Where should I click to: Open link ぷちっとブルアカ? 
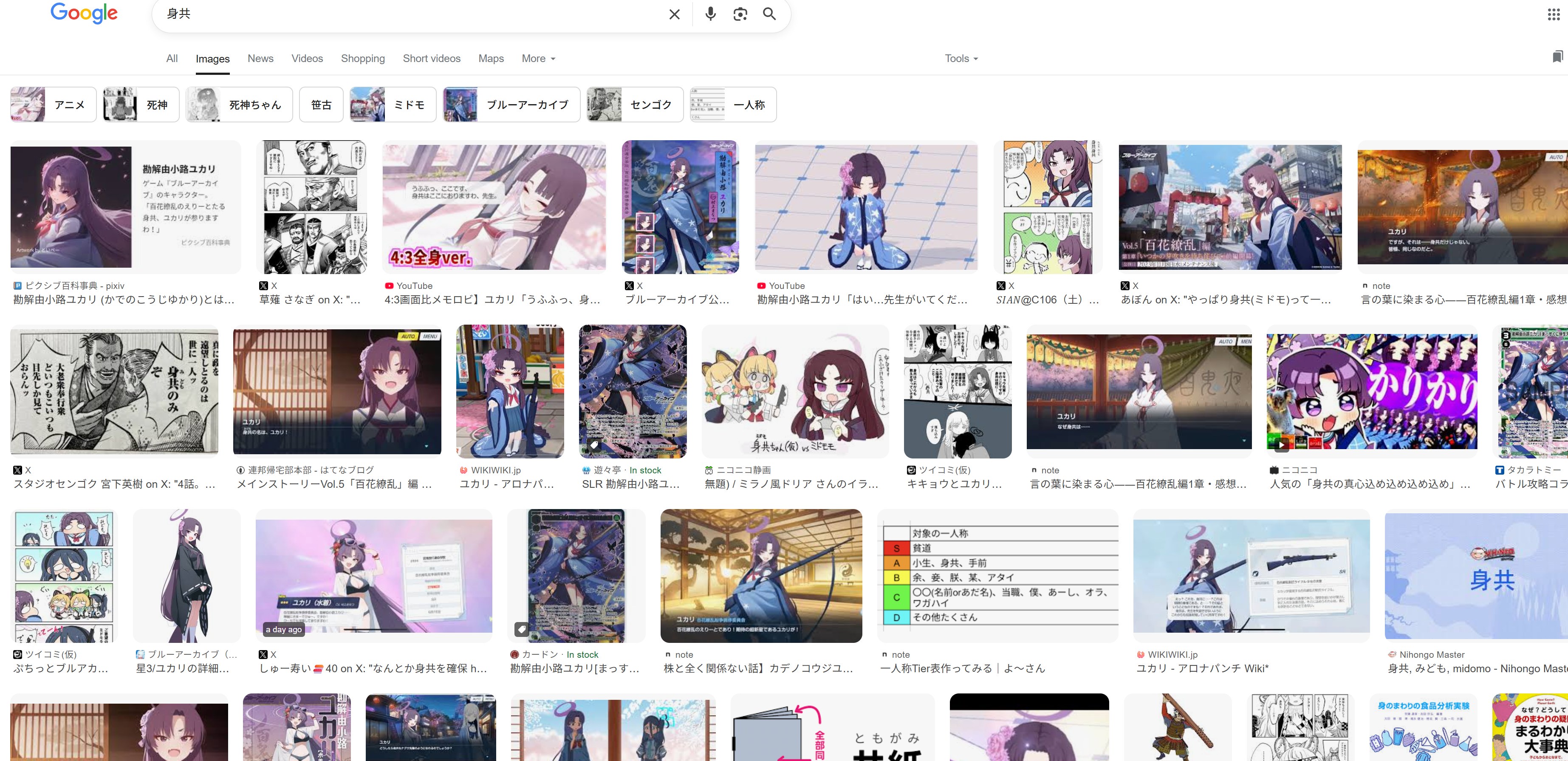[60, 668]
